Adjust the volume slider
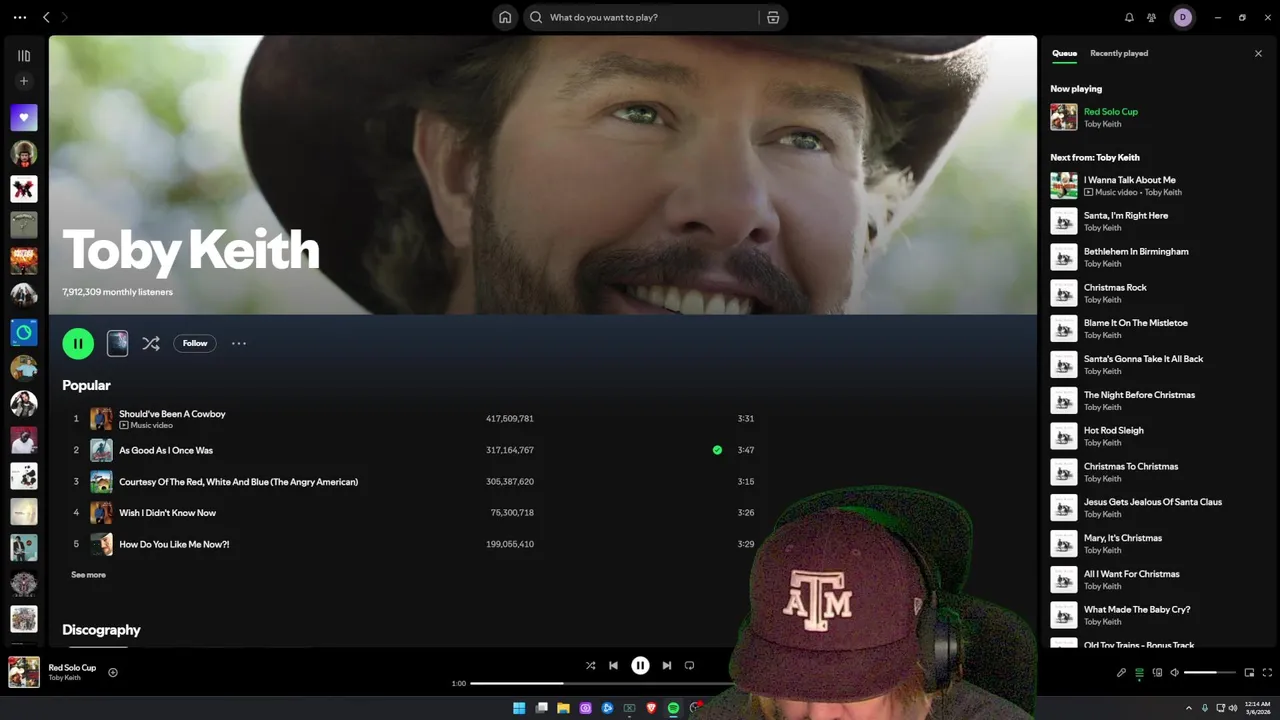 point(1210,673)
